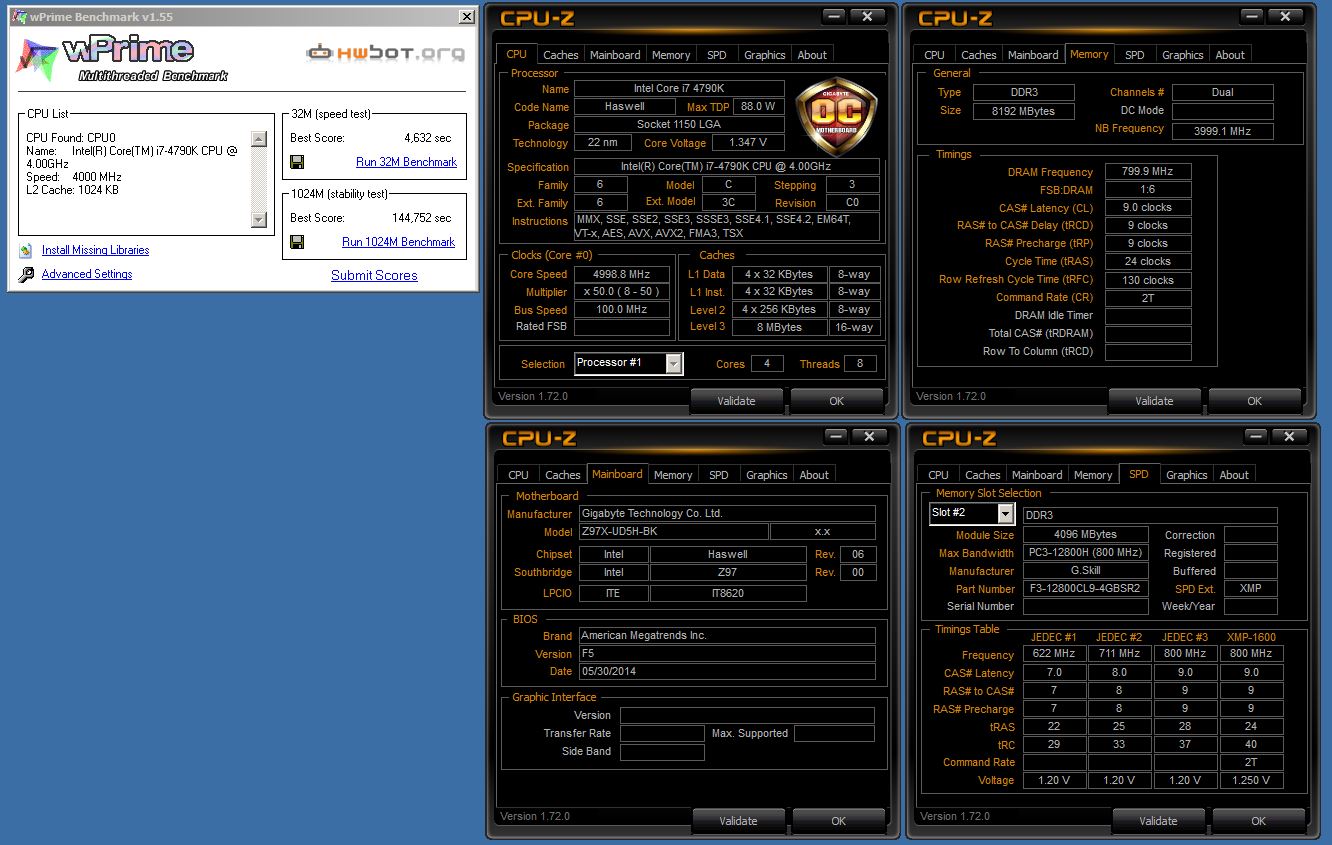Click the Threads value 8

pos(860,364)
